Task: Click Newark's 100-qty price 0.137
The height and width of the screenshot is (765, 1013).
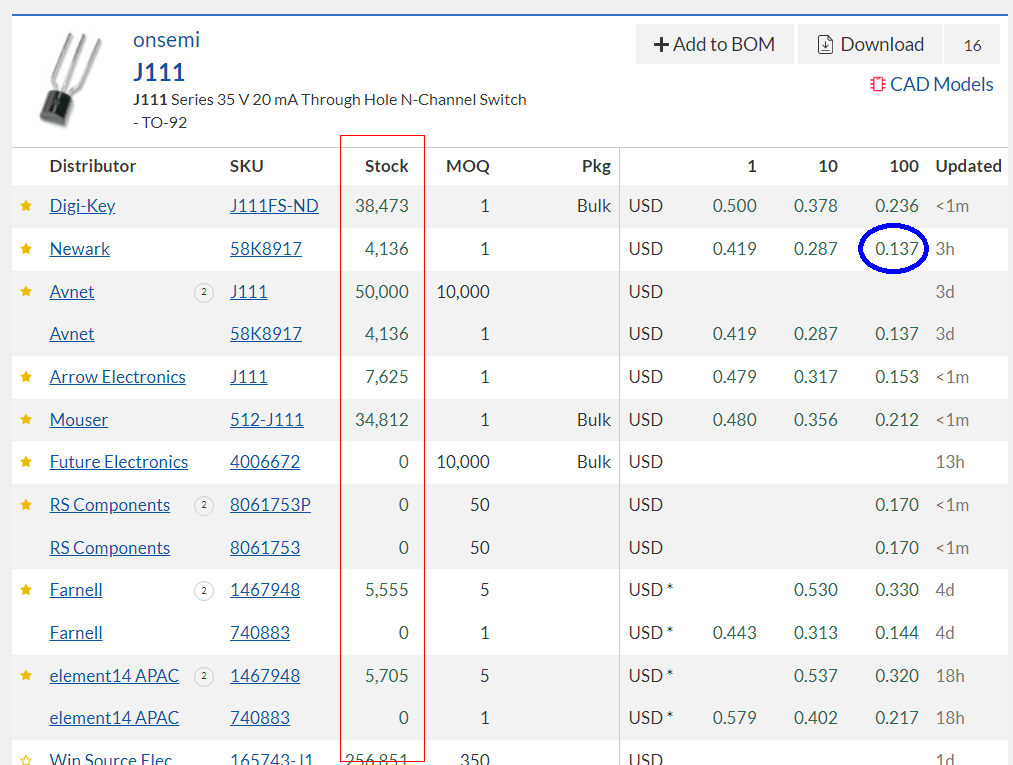Action: pyautogui.click(x=897, y=249)
